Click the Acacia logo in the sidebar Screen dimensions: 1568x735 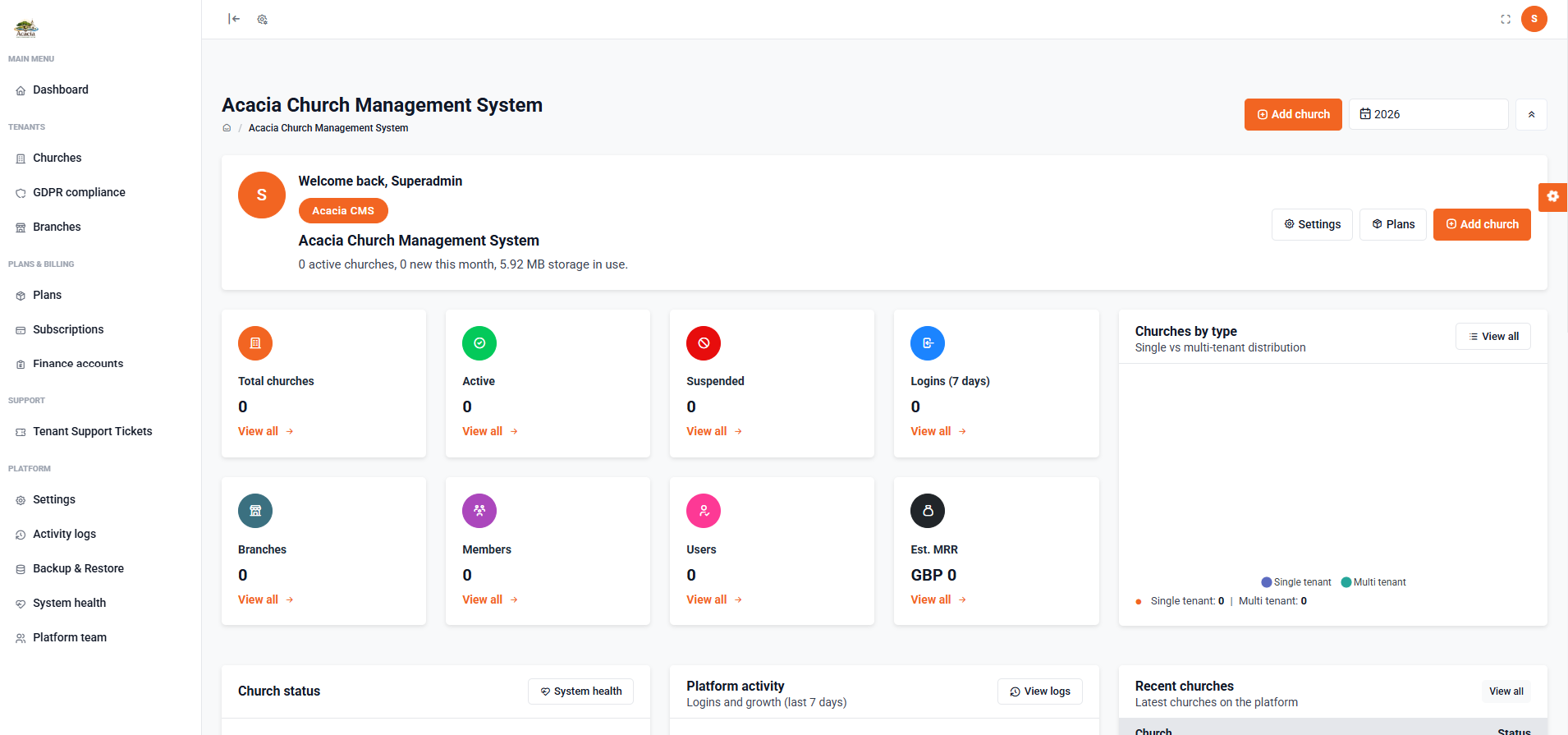pos(26,29)
